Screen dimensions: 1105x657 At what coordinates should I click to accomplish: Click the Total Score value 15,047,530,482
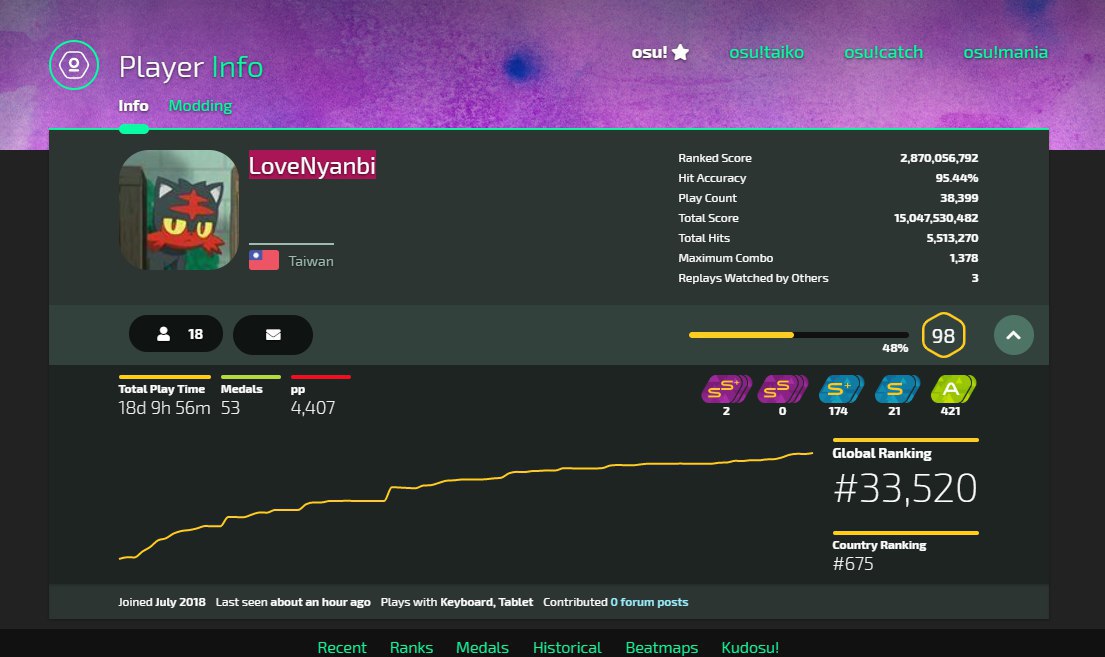[x=936, y=218]
